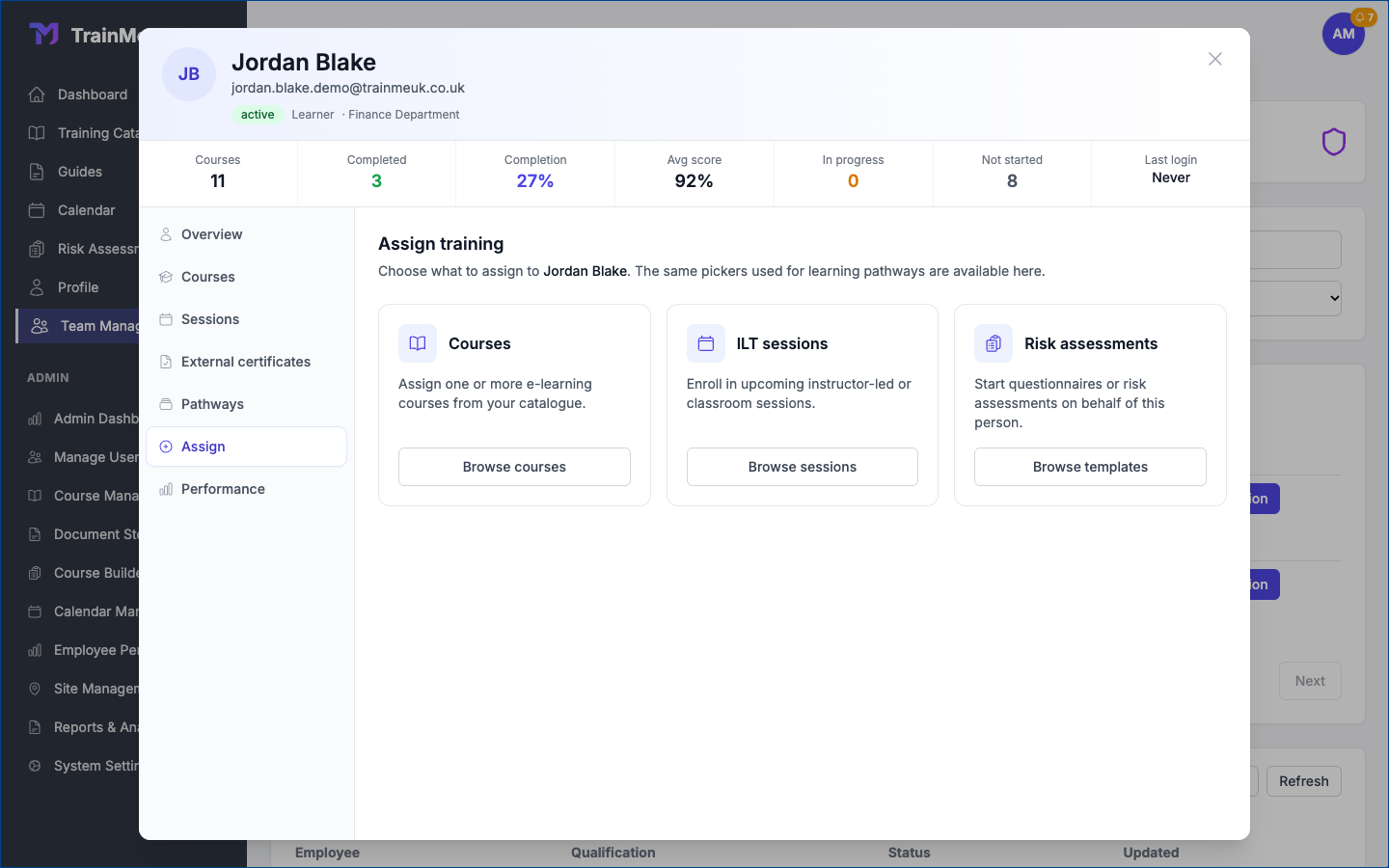1389x868 pixels.
Task: Click the Overview person icon
Action: (x=166, y=234)
